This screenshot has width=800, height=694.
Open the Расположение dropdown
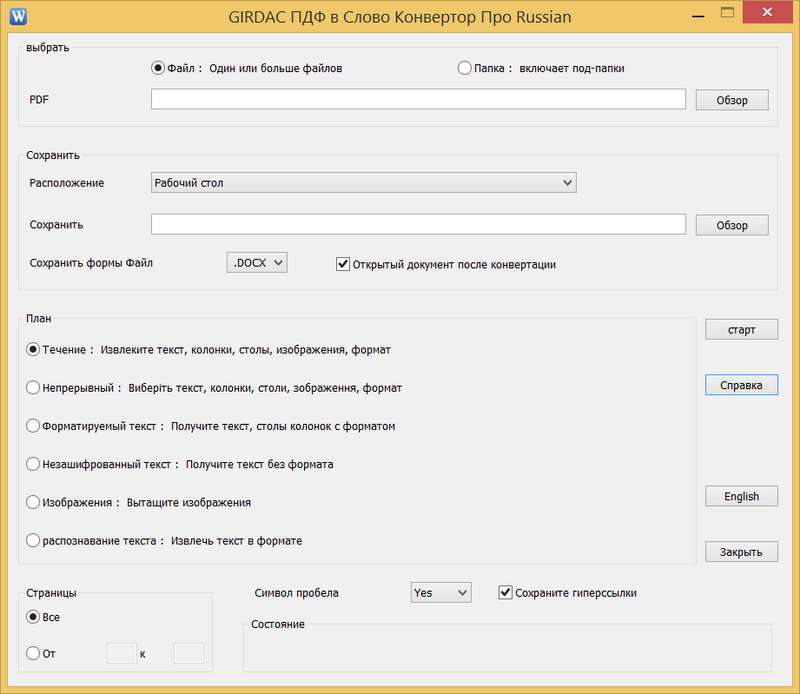point(363,183)
